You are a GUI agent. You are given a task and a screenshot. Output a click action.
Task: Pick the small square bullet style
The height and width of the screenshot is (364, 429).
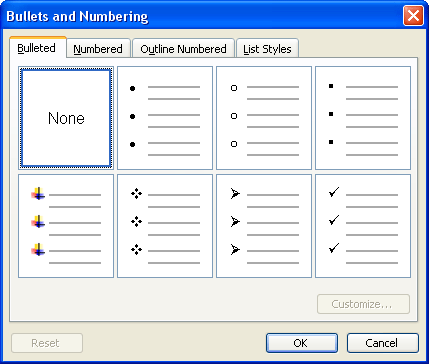click(x=363, y=118)
